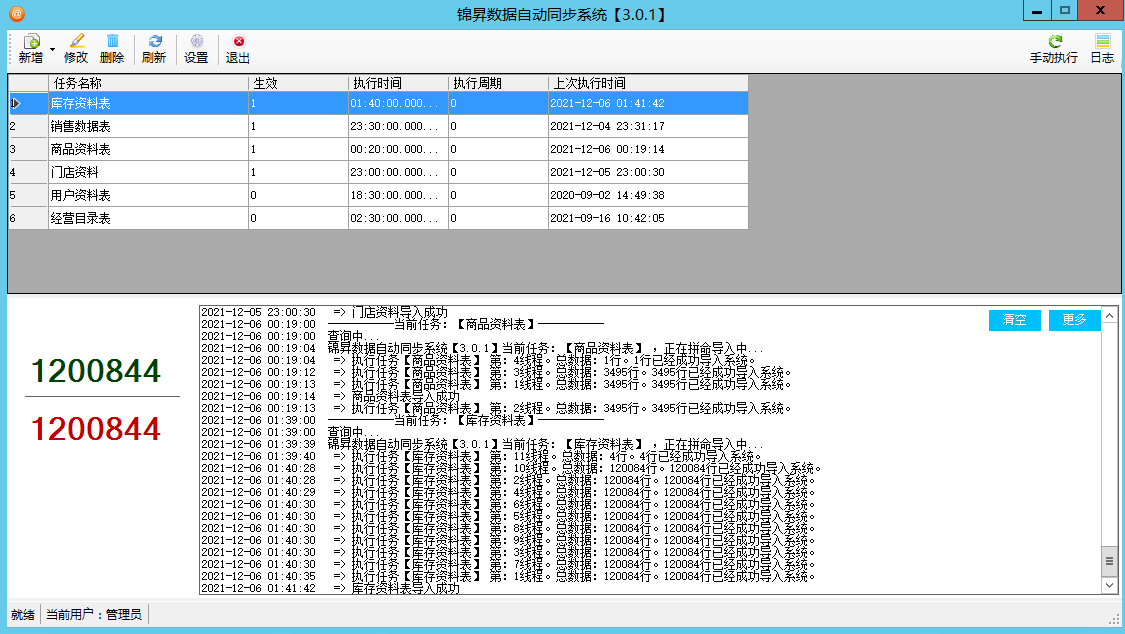Click the 执行时间 cell of 门店资料
The height and width of the screenshot is (634, 1125).
(397, 172)
